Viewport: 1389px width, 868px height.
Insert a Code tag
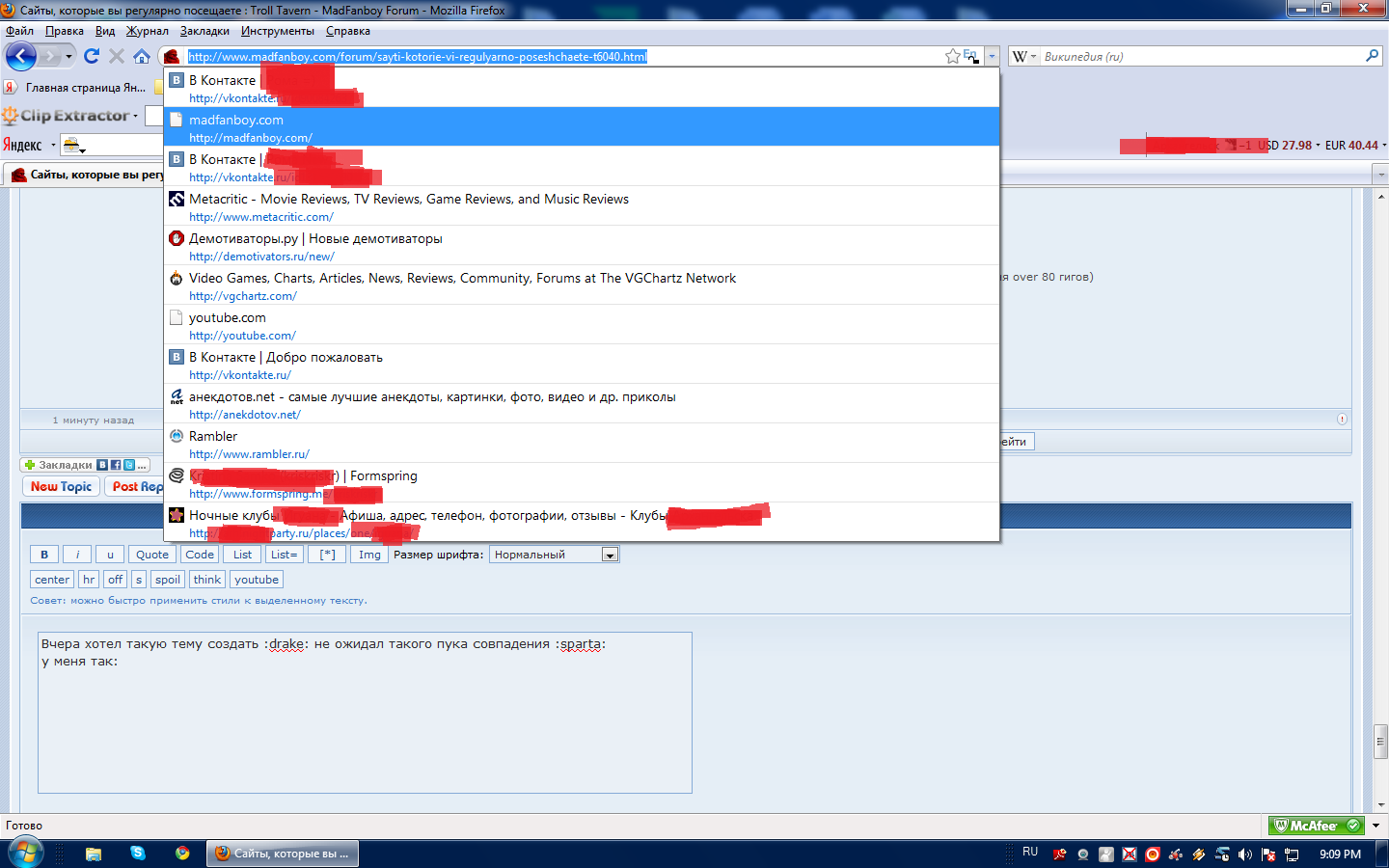200,555
